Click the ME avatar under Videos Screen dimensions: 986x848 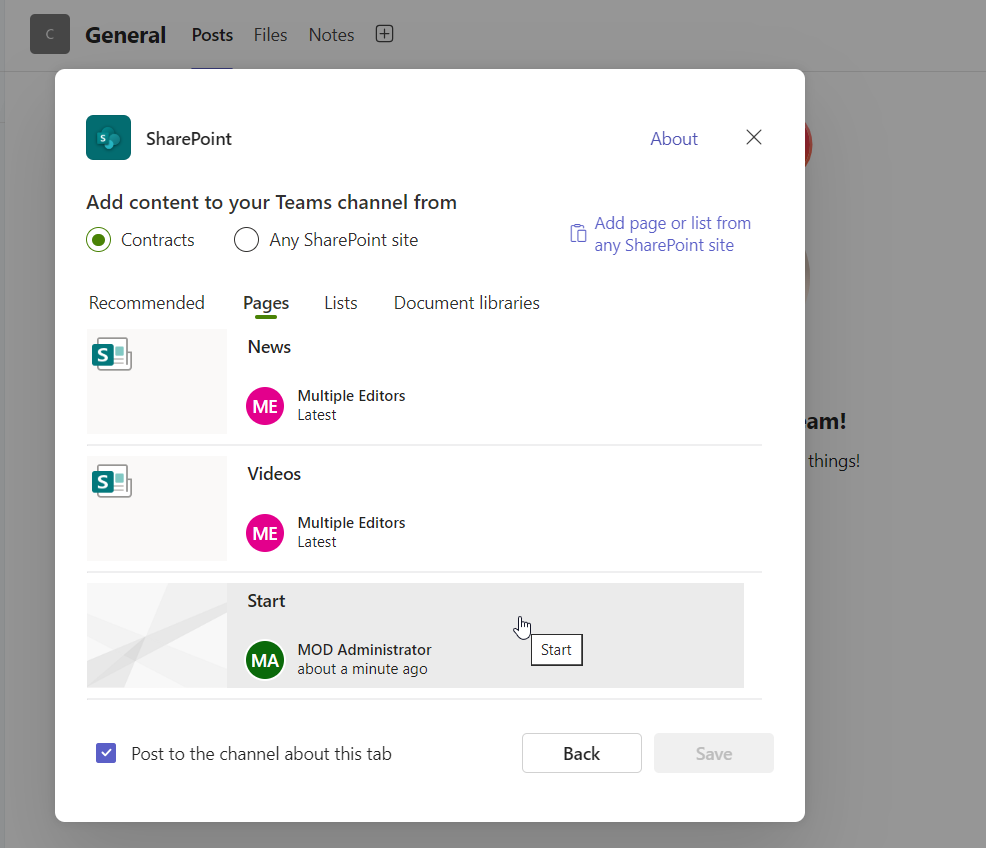(x=264, y=533)
